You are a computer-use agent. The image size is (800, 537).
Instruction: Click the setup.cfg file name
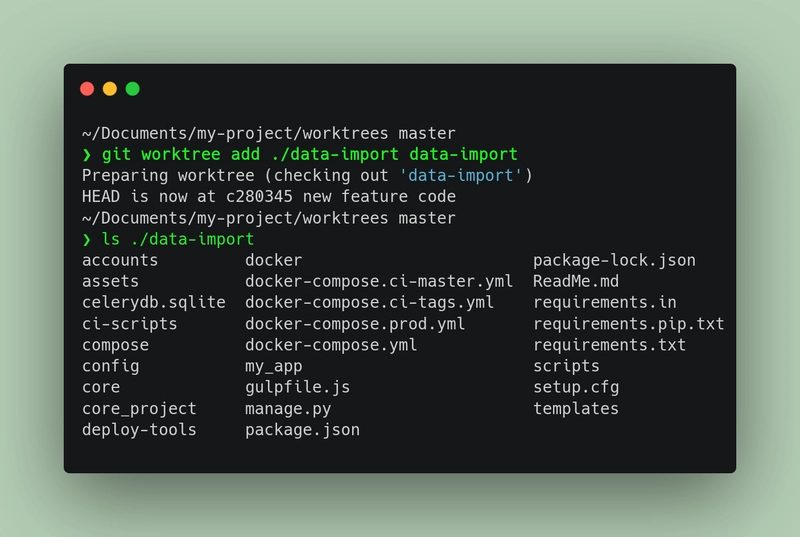[x=576, y=388]
